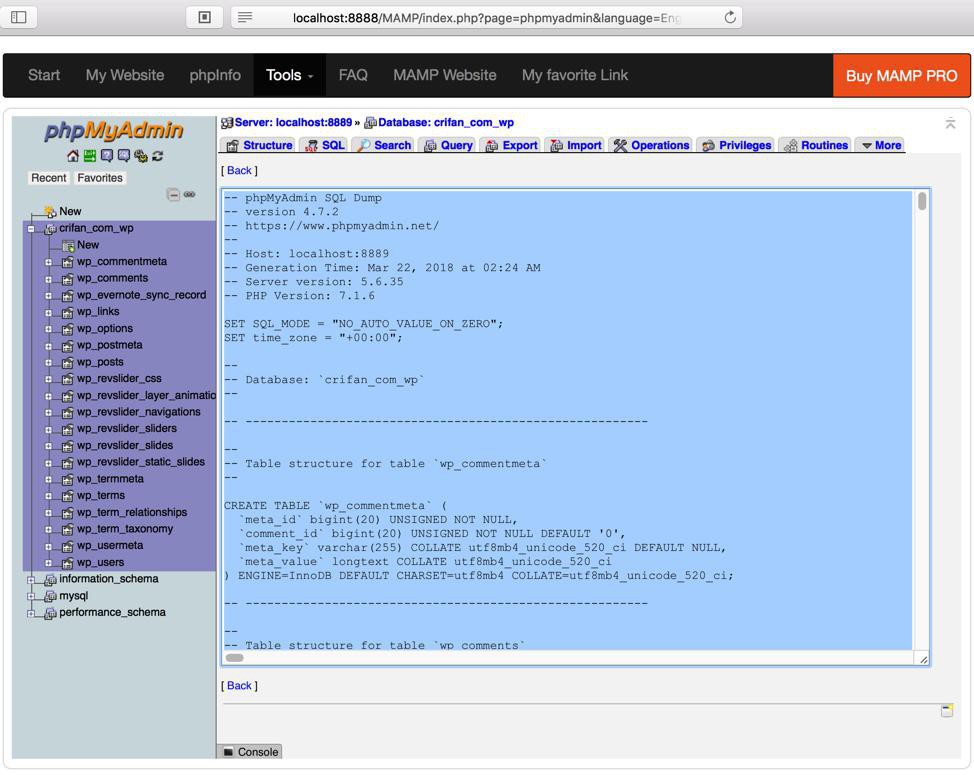
Task: Open the Tools dropdown menu
Action: tap(289, 75)
